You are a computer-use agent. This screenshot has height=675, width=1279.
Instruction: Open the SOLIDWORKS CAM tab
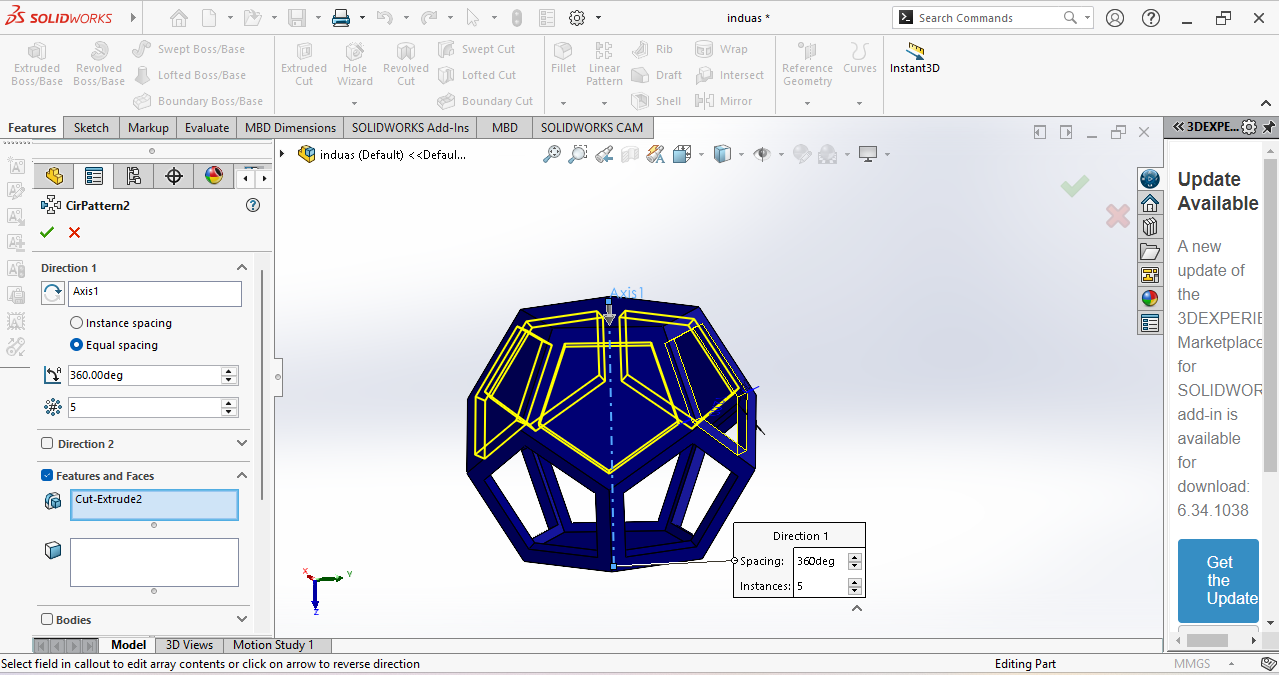coord(592,127)
